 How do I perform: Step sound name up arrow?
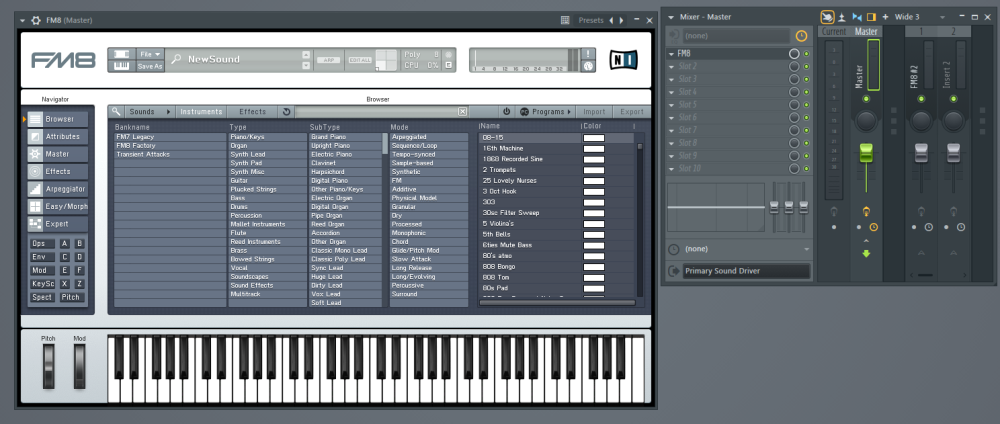306,54
